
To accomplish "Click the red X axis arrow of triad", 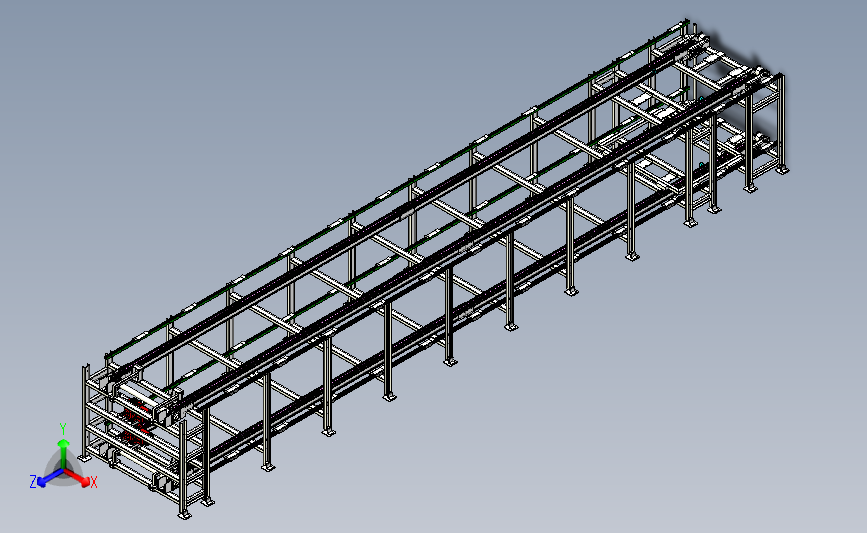I will pos(77,478).
